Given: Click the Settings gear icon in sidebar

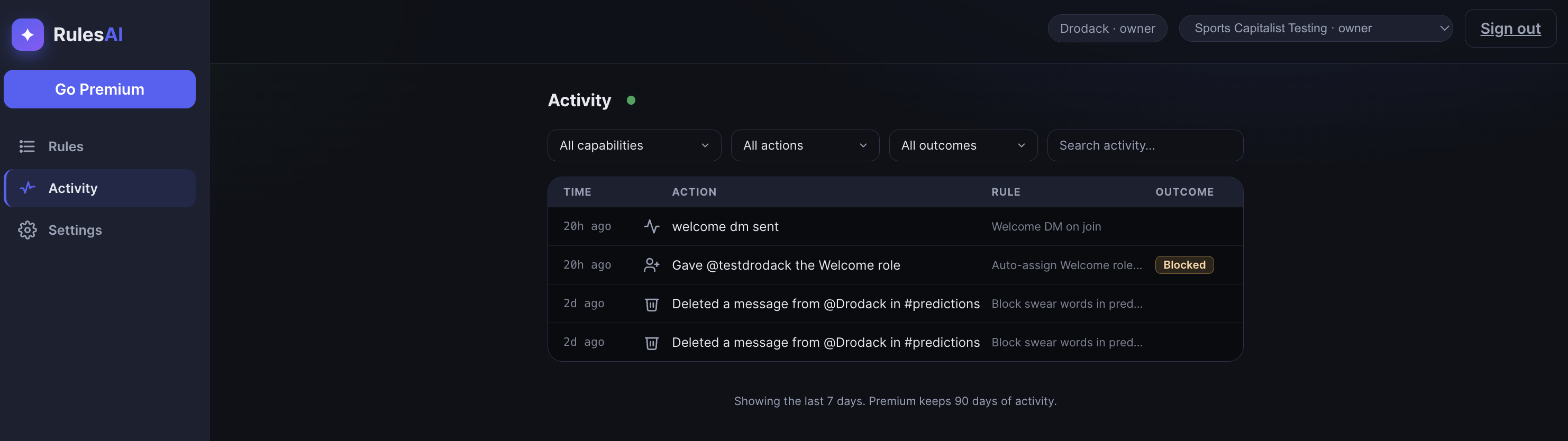Looking at the screenshot, I should [x=28, y=230].
